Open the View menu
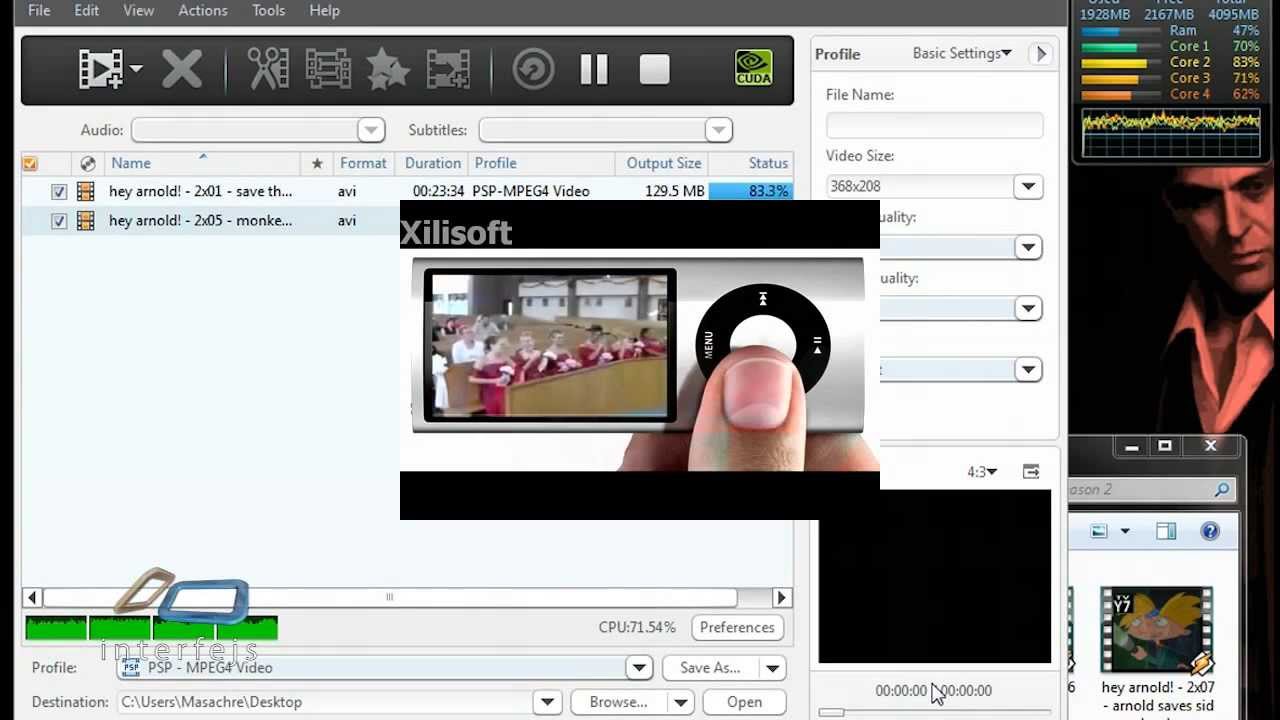 pyautogui.click(x=139, y=10)
